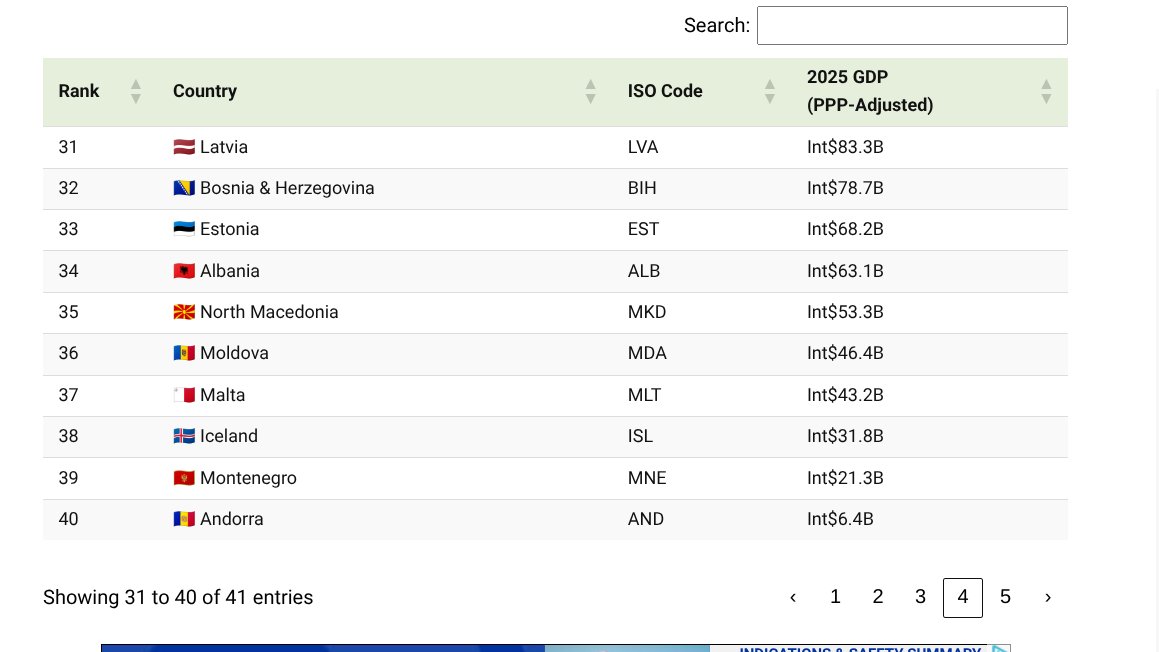This screenshot has width=1159, height=652.
Task: Click the ISO Code header text
Action: (665, 91)
